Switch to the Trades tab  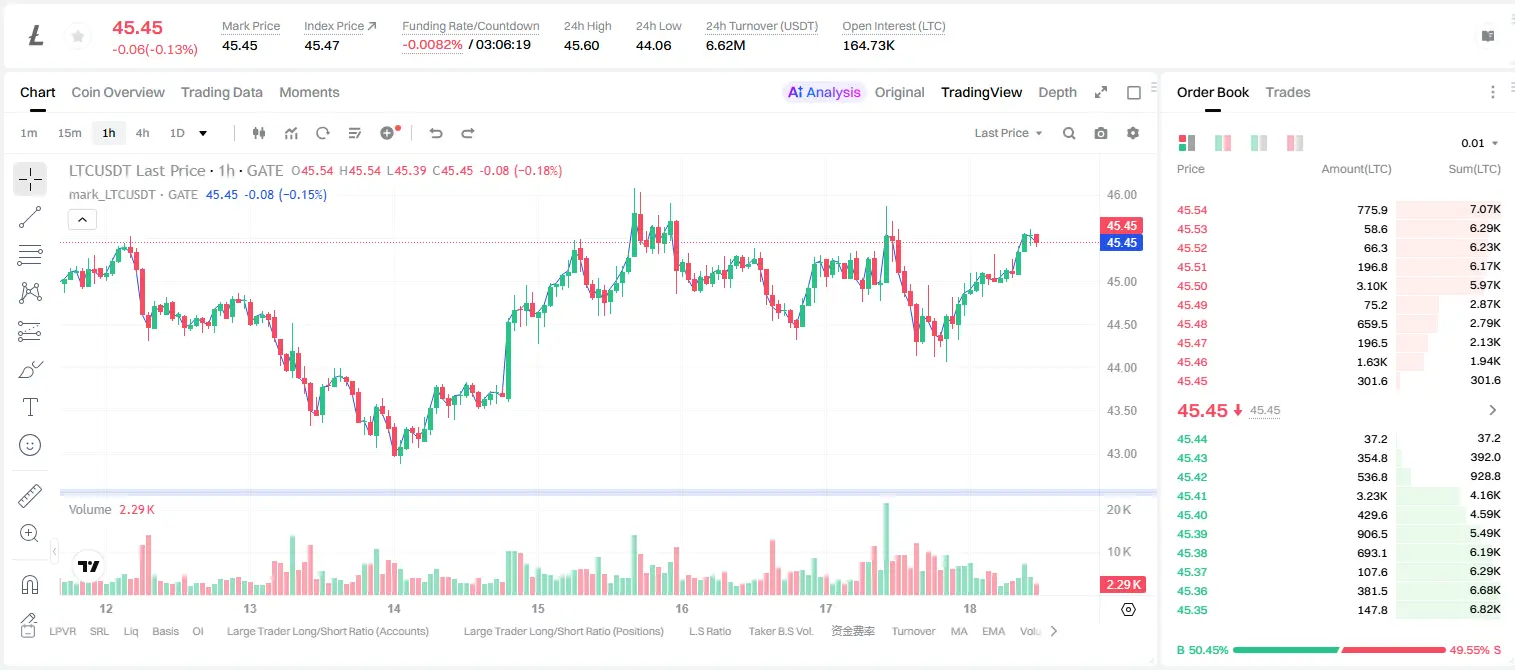(1287, 92)
